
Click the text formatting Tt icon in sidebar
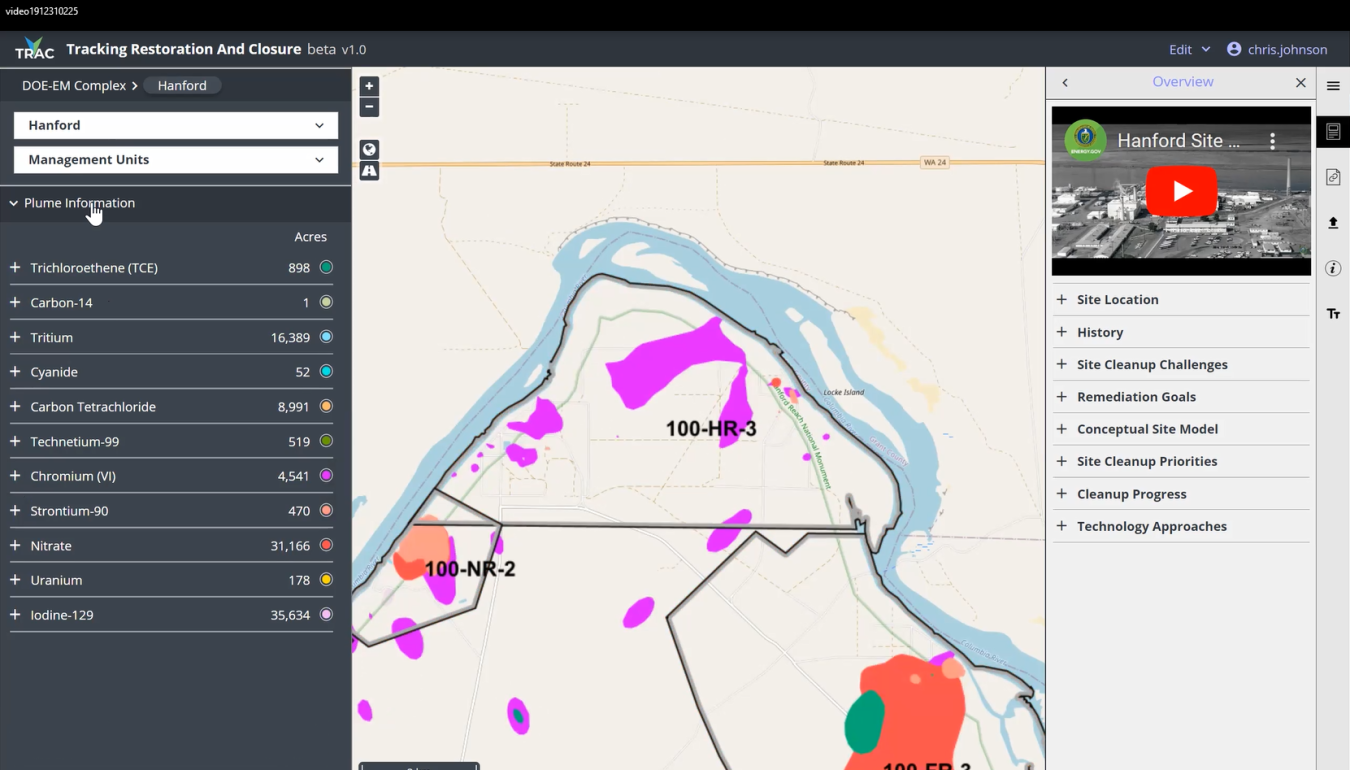(1333, 313)
